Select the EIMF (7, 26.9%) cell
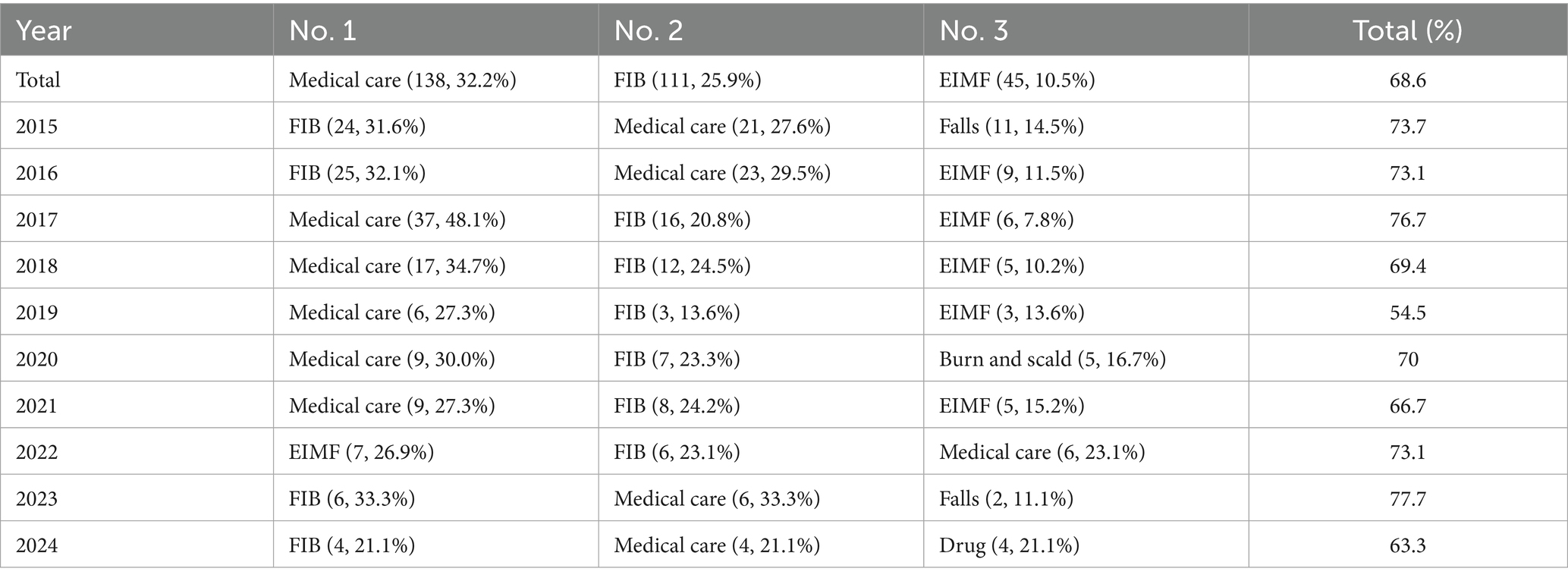 361,452
